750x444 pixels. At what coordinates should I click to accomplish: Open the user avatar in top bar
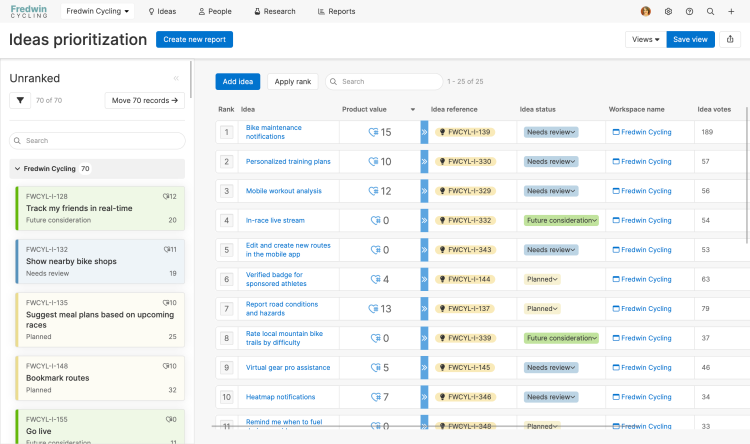[x=646, y=12]
